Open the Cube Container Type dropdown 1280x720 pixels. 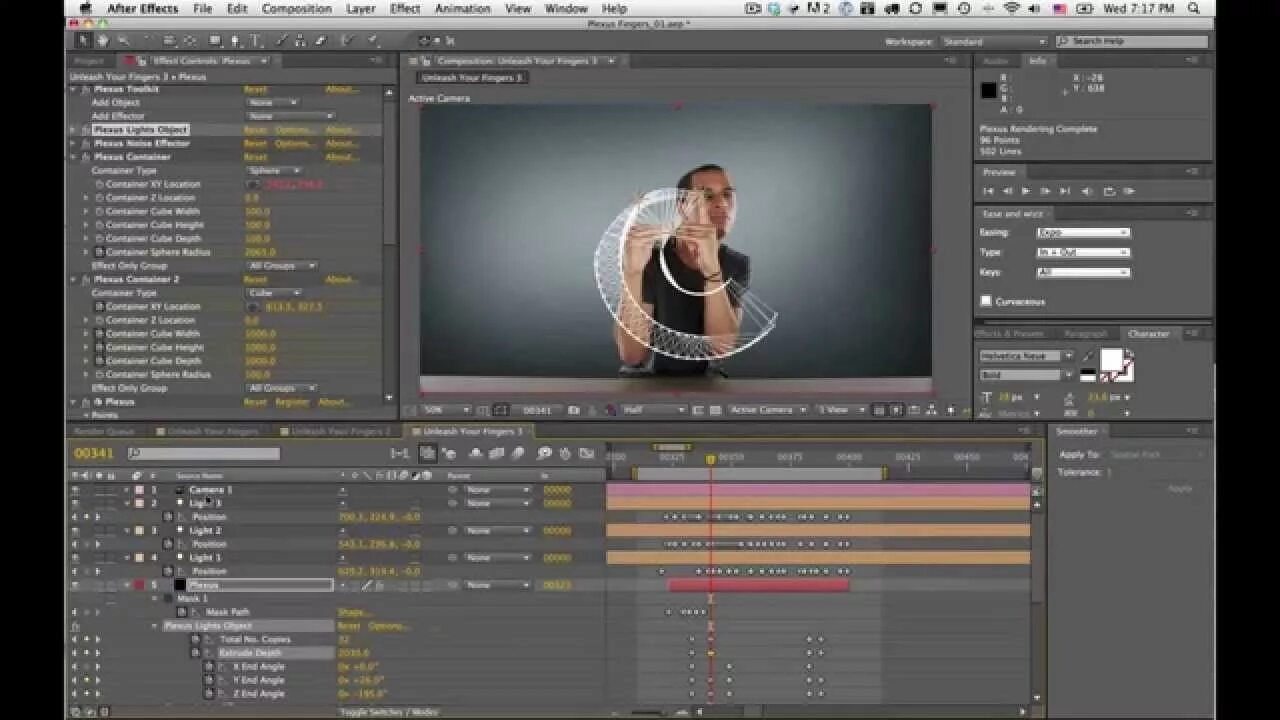coord(275,293)
